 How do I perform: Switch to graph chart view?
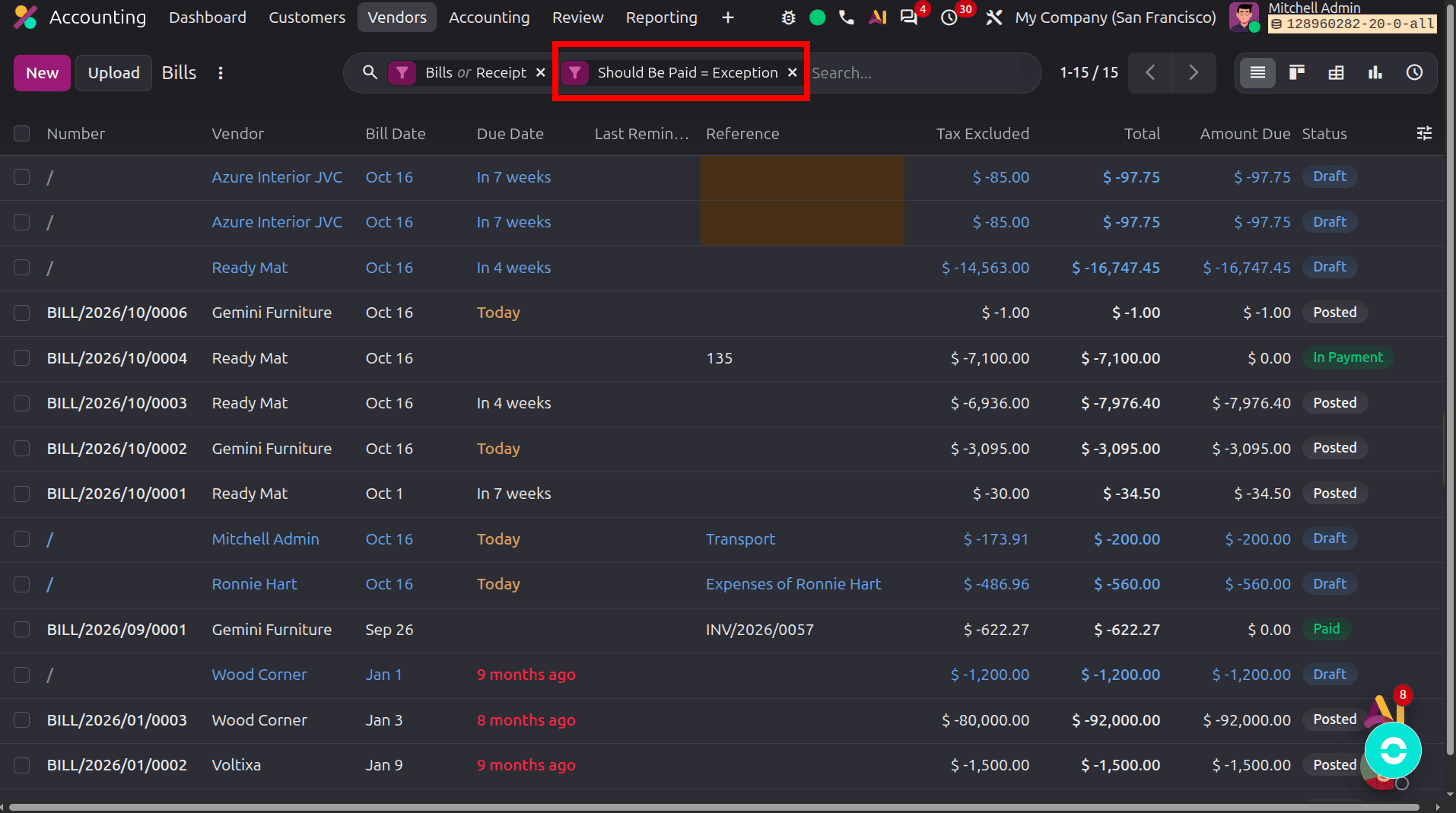pyautogui.click(x=1375, y=73)
